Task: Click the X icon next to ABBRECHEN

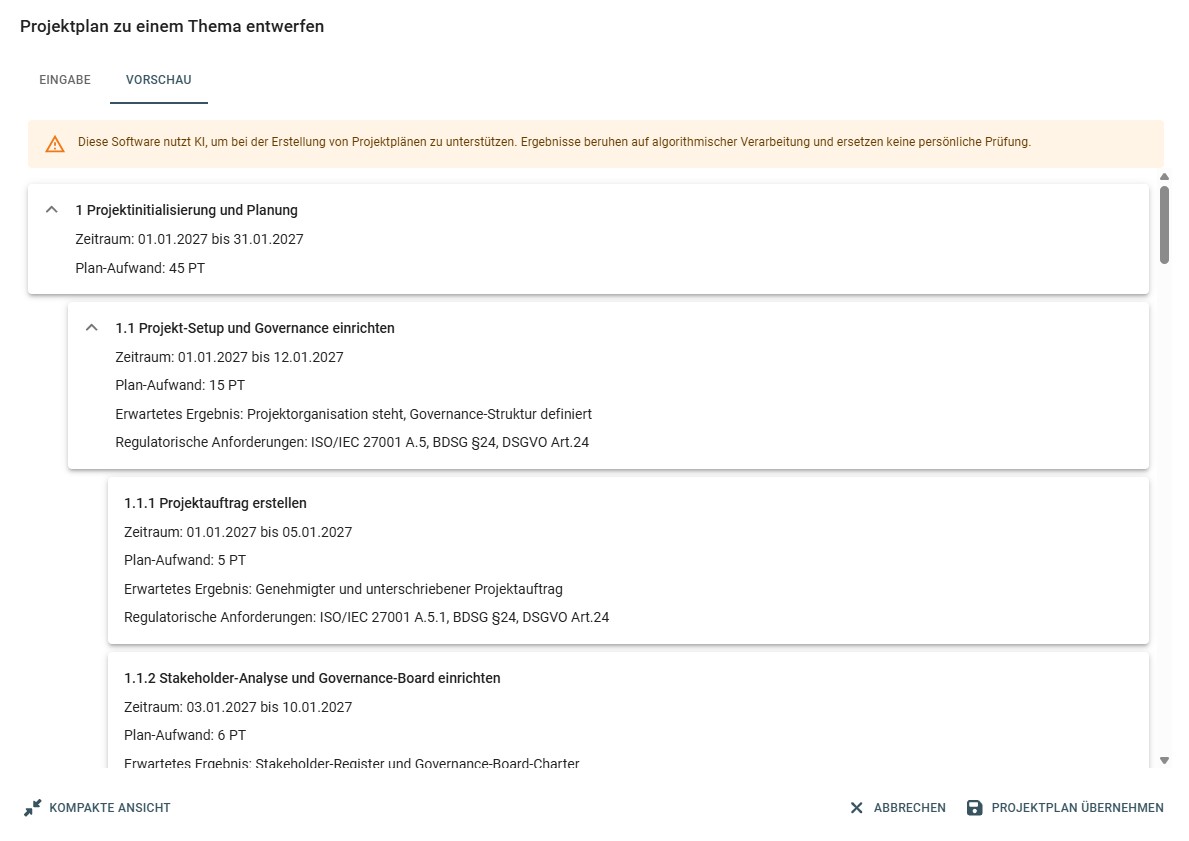Action: click(856, 807)
